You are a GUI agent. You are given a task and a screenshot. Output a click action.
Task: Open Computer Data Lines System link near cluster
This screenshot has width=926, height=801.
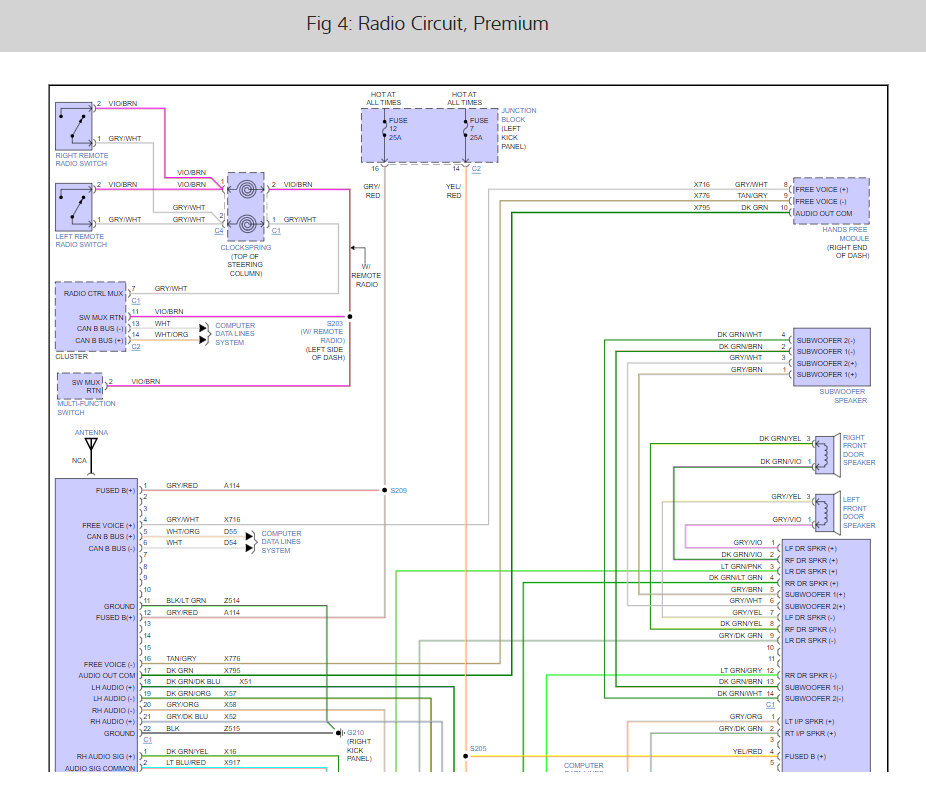[x=235, y=334]
